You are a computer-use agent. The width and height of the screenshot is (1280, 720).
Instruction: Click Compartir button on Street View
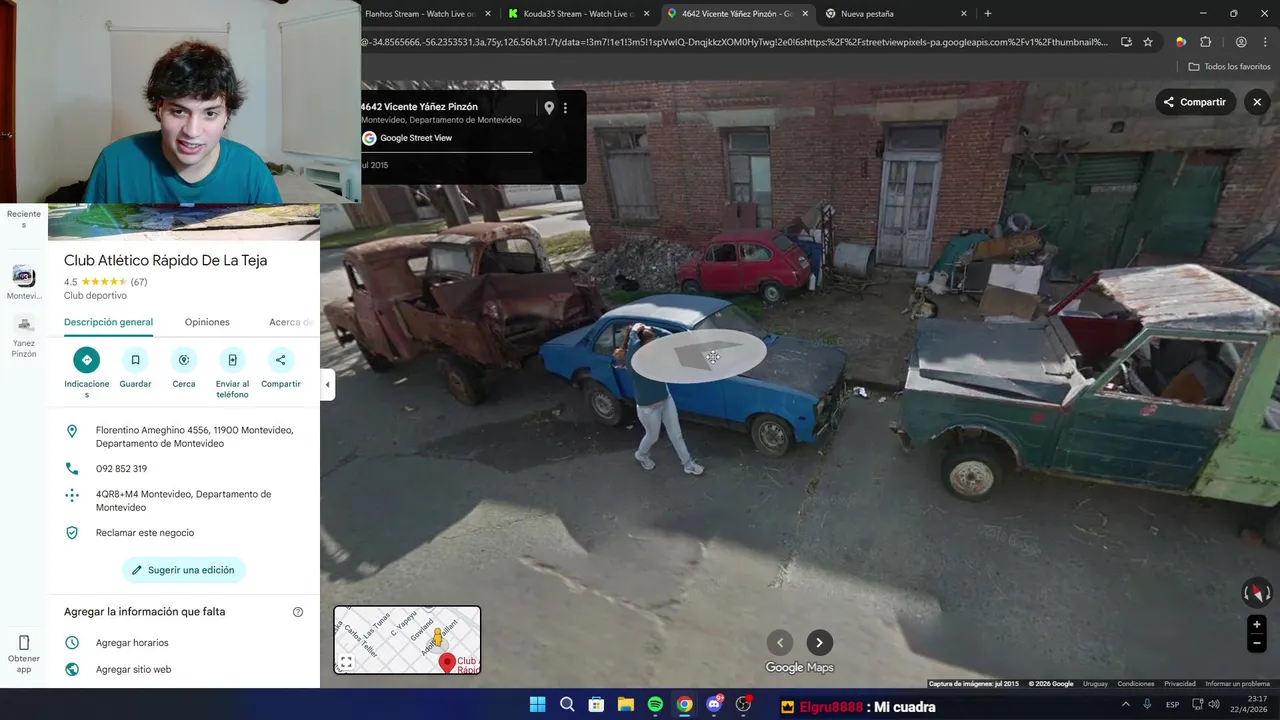(x=1195, y=102)
